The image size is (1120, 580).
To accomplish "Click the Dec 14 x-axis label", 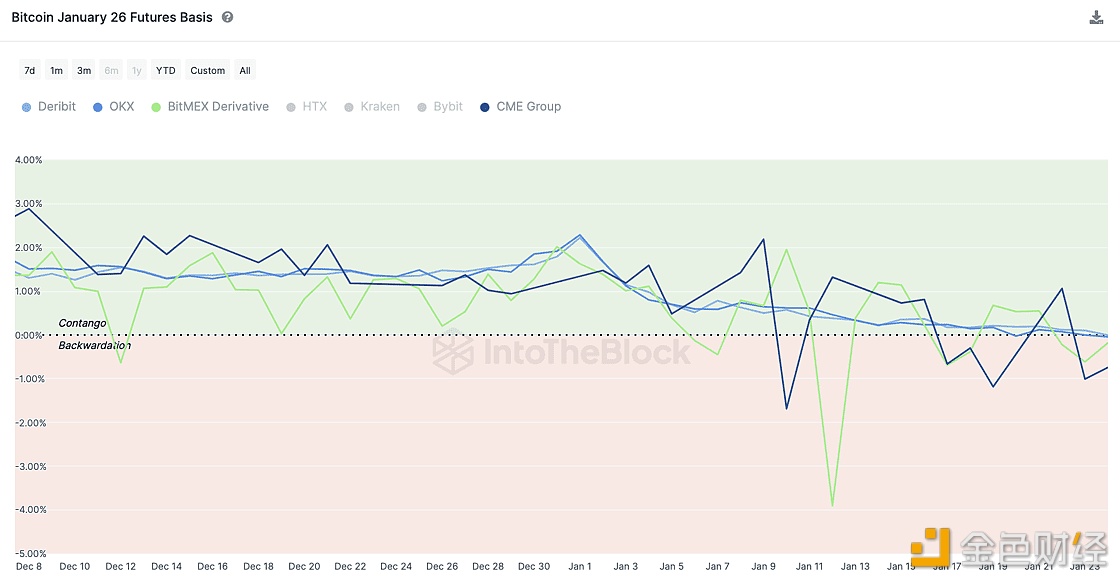I will click(166, 566).
